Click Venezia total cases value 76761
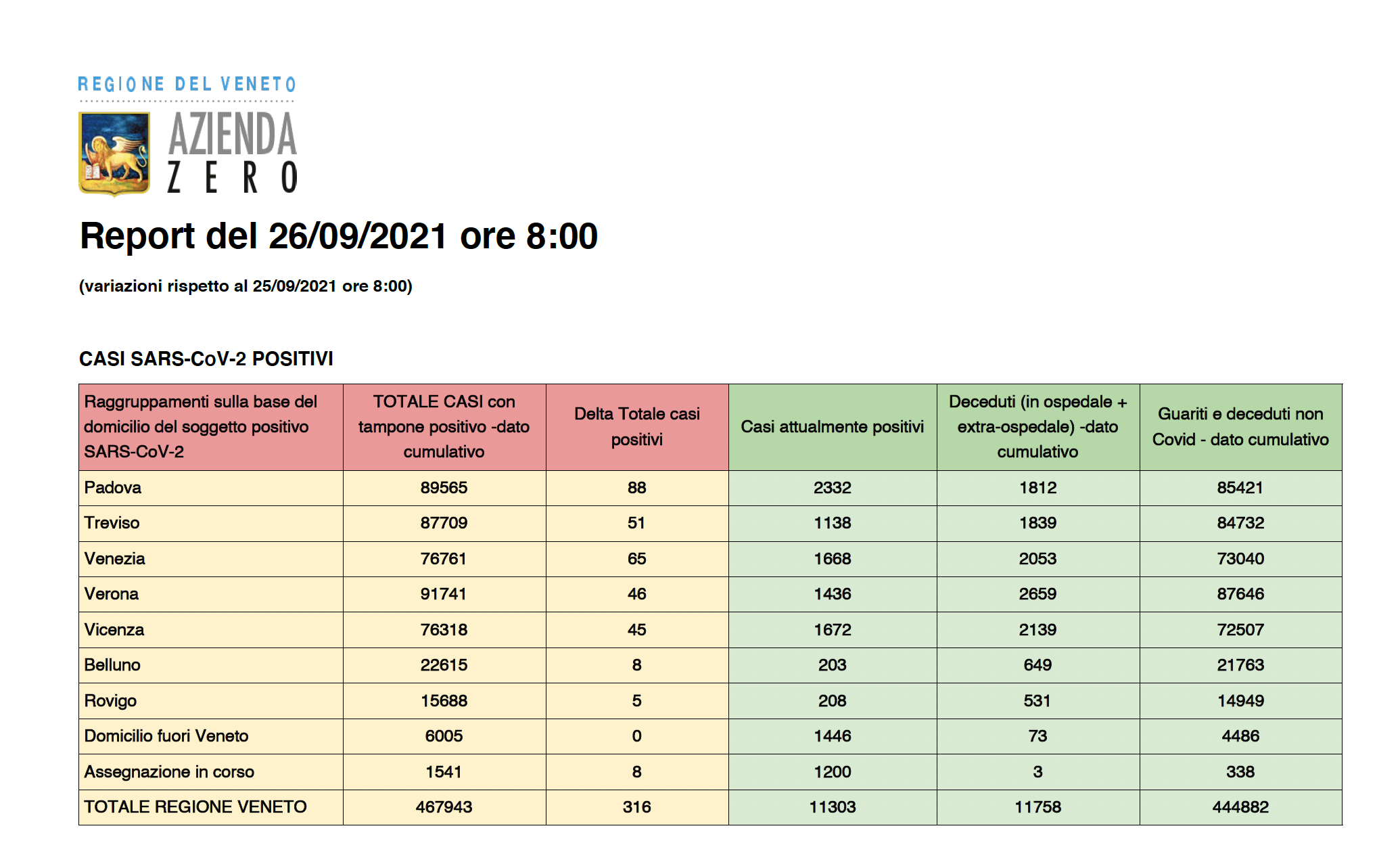Screen dimensions: 1400x864 [444, 559]
